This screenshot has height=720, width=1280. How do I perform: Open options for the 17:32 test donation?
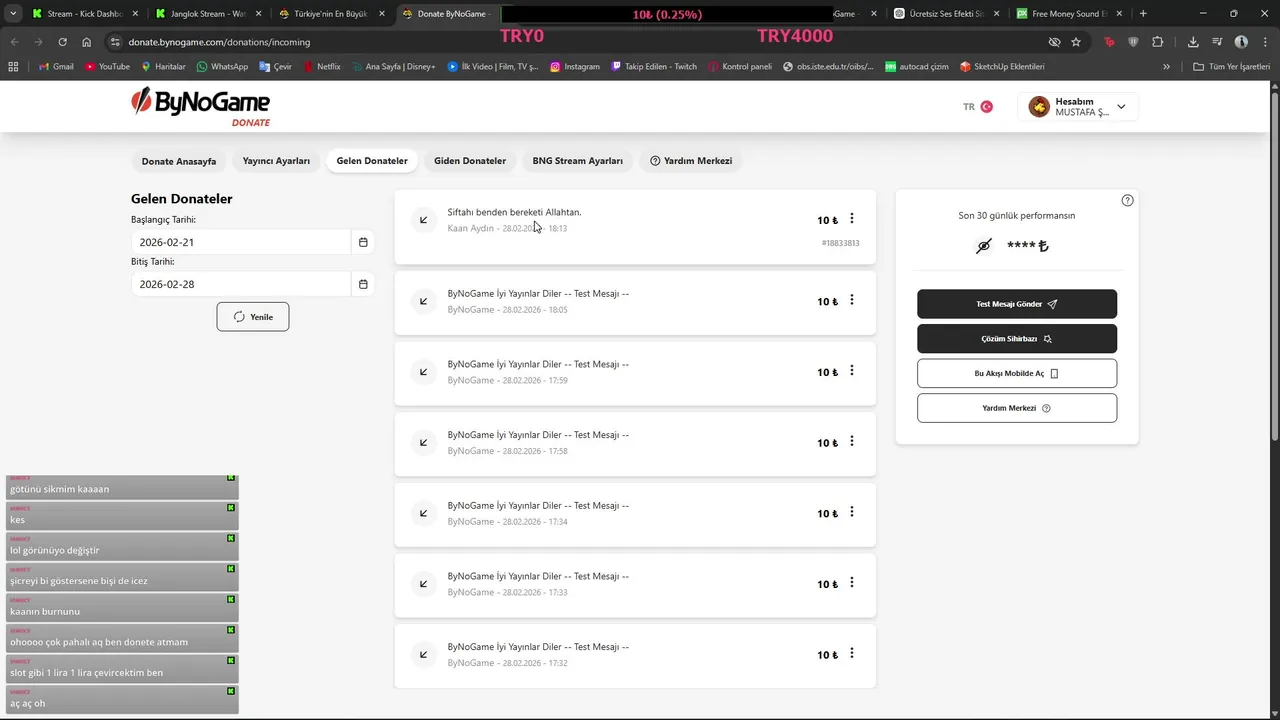pos(852,654)
